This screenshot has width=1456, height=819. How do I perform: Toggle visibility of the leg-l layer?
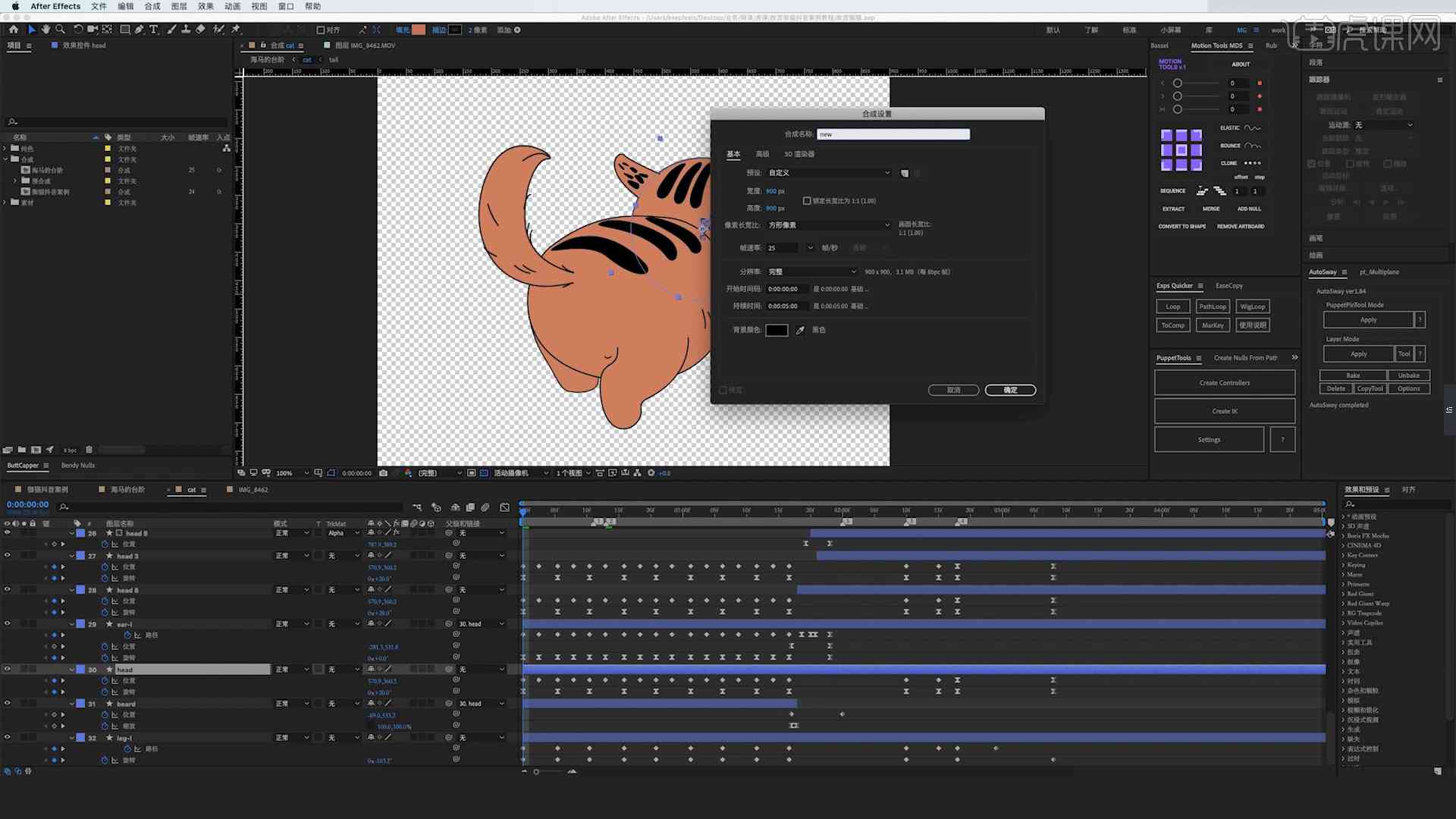pyautogui.click(x=8, y=738)
